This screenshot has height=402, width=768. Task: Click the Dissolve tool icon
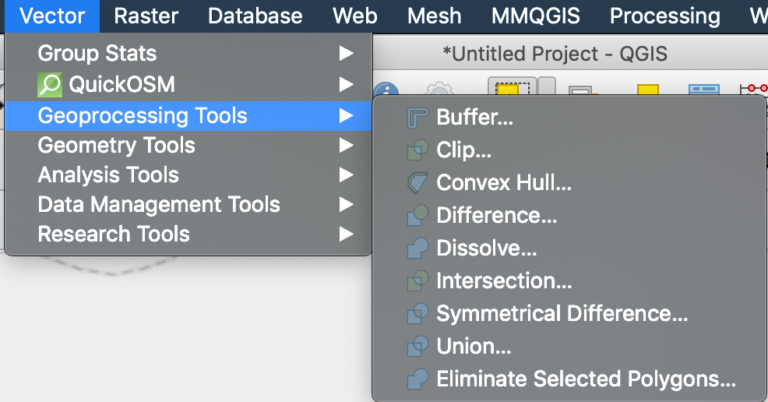[418, 248]
